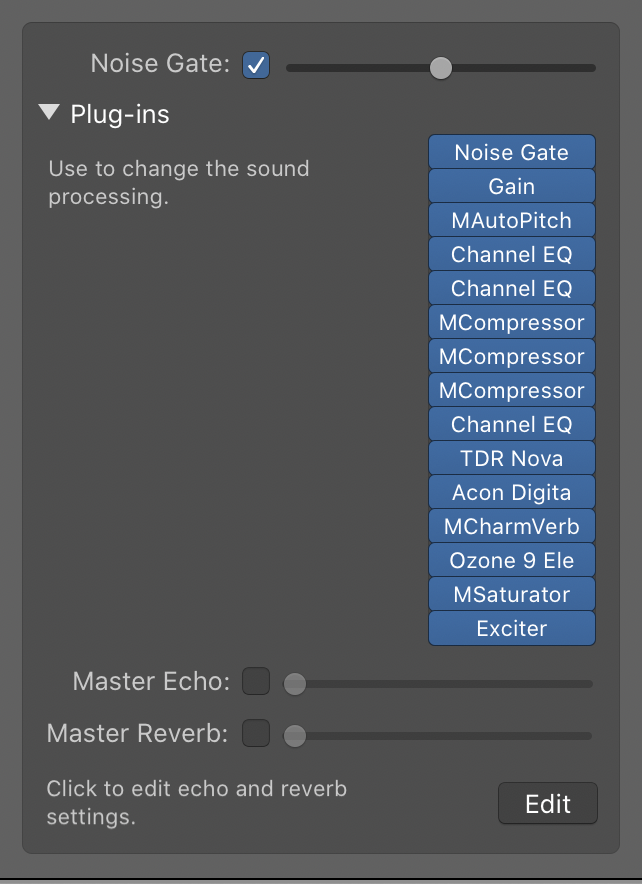Screen dimensions: 642x884
Task: Click the Master Reverb slider handle
Action: [294, 736]
